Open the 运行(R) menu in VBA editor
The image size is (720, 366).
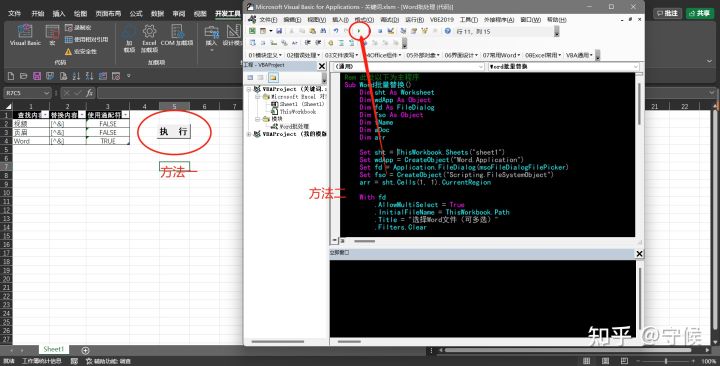414,20
